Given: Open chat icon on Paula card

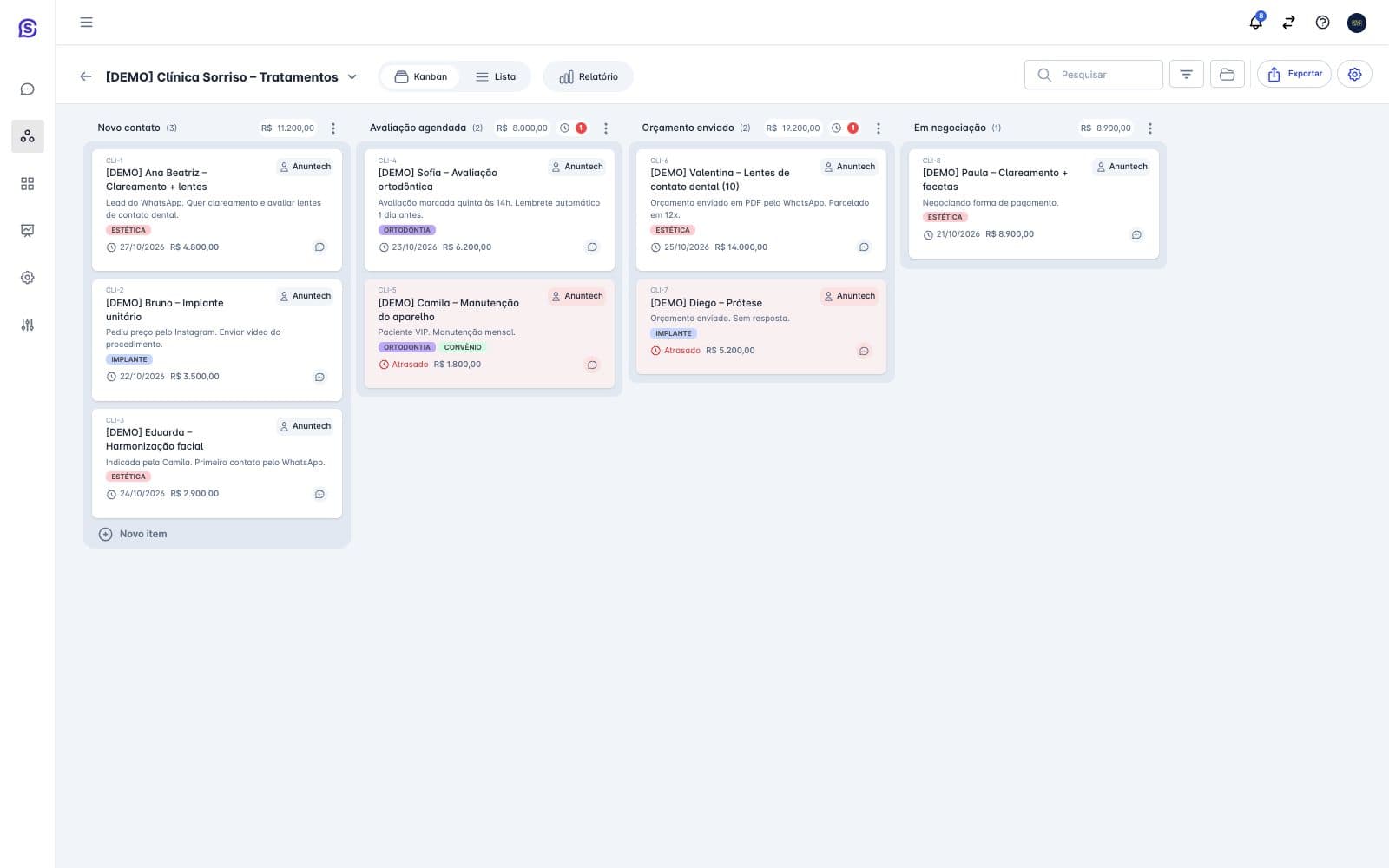Looking at the screenshot, I should [1136, 234].
